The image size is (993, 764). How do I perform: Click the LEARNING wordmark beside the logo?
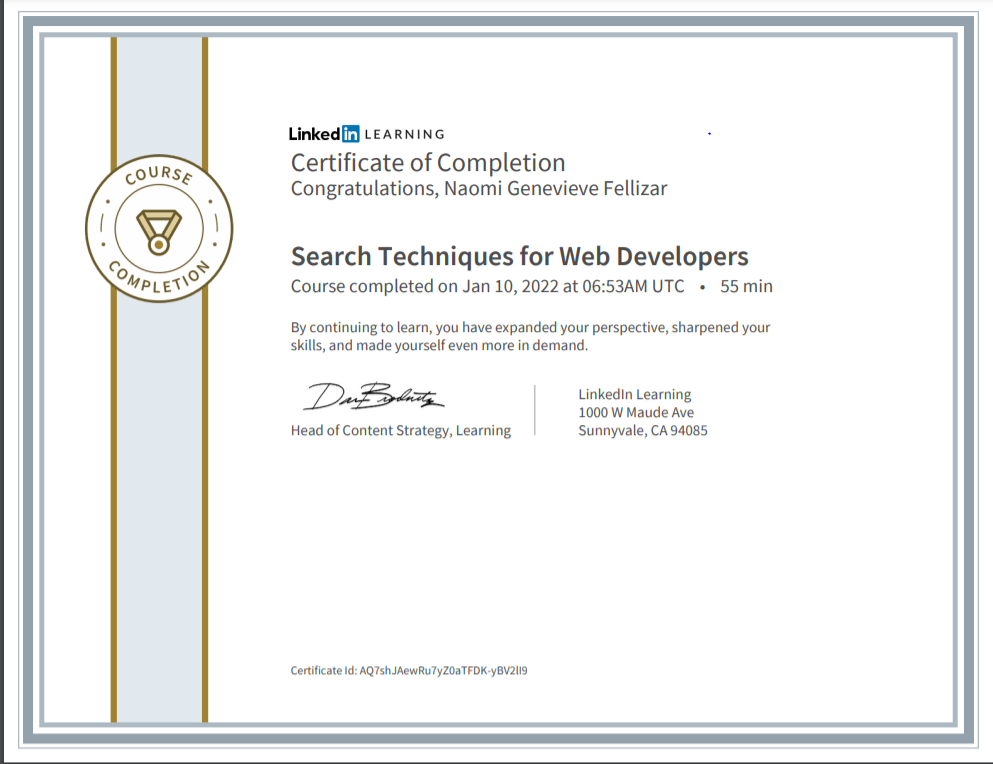pos(404,134)
